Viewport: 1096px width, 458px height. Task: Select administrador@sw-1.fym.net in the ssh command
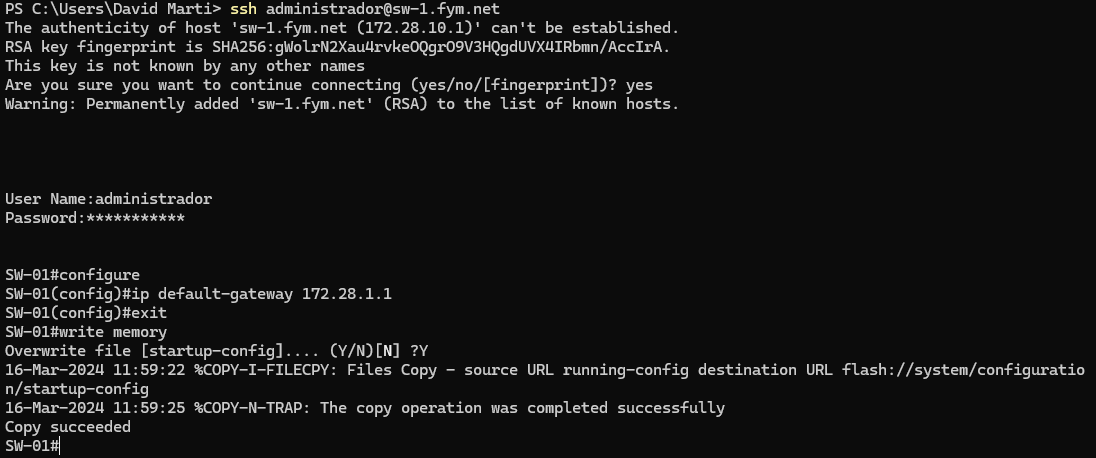tap(383, 9)
